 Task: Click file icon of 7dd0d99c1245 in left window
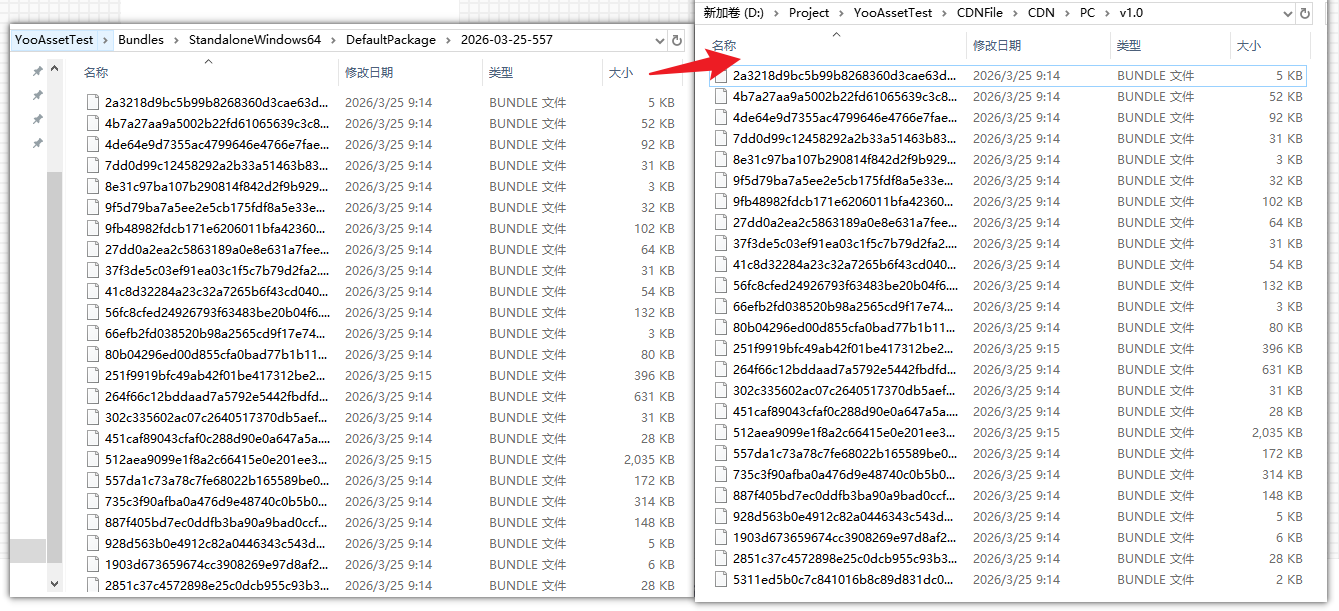(x=93, y=165)
